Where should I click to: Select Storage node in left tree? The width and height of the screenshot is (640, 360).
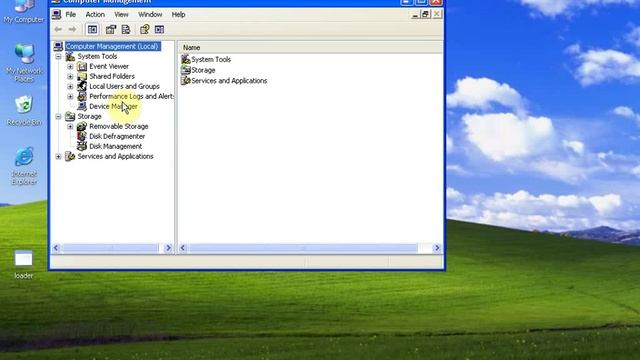coord(89,116)
